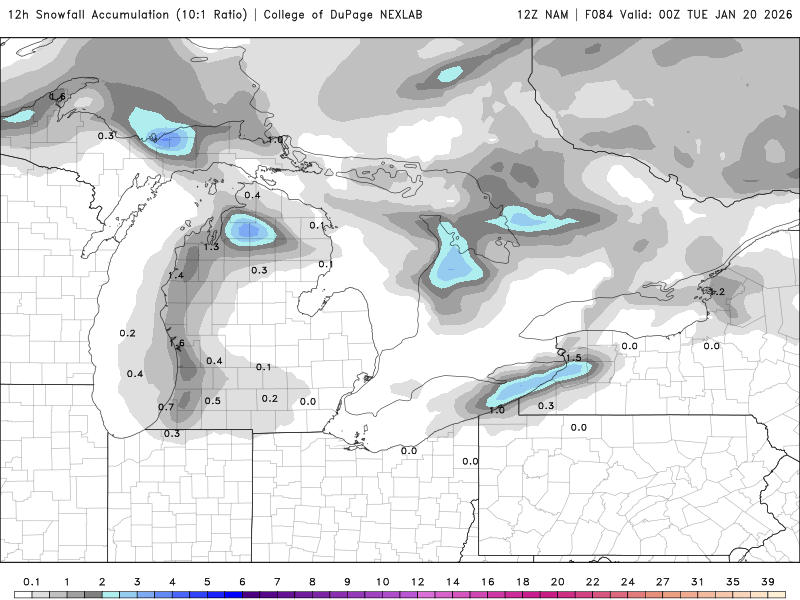800x600 pixels.
Task: Click the 'F084 Valid: 00Z TUE JAN 20 2026' text
Action: [688, 15]
